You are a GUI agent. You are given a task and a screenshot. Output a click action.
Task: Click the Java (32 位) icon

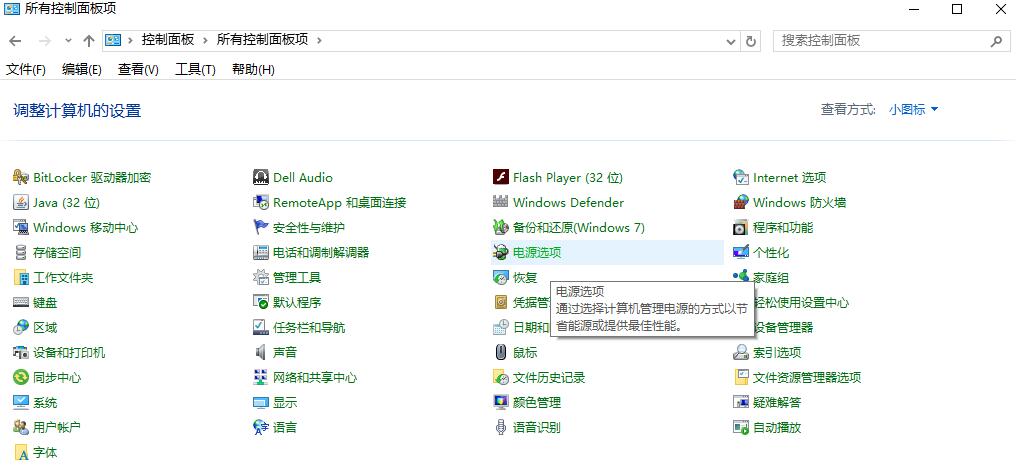tap(21, 202)
